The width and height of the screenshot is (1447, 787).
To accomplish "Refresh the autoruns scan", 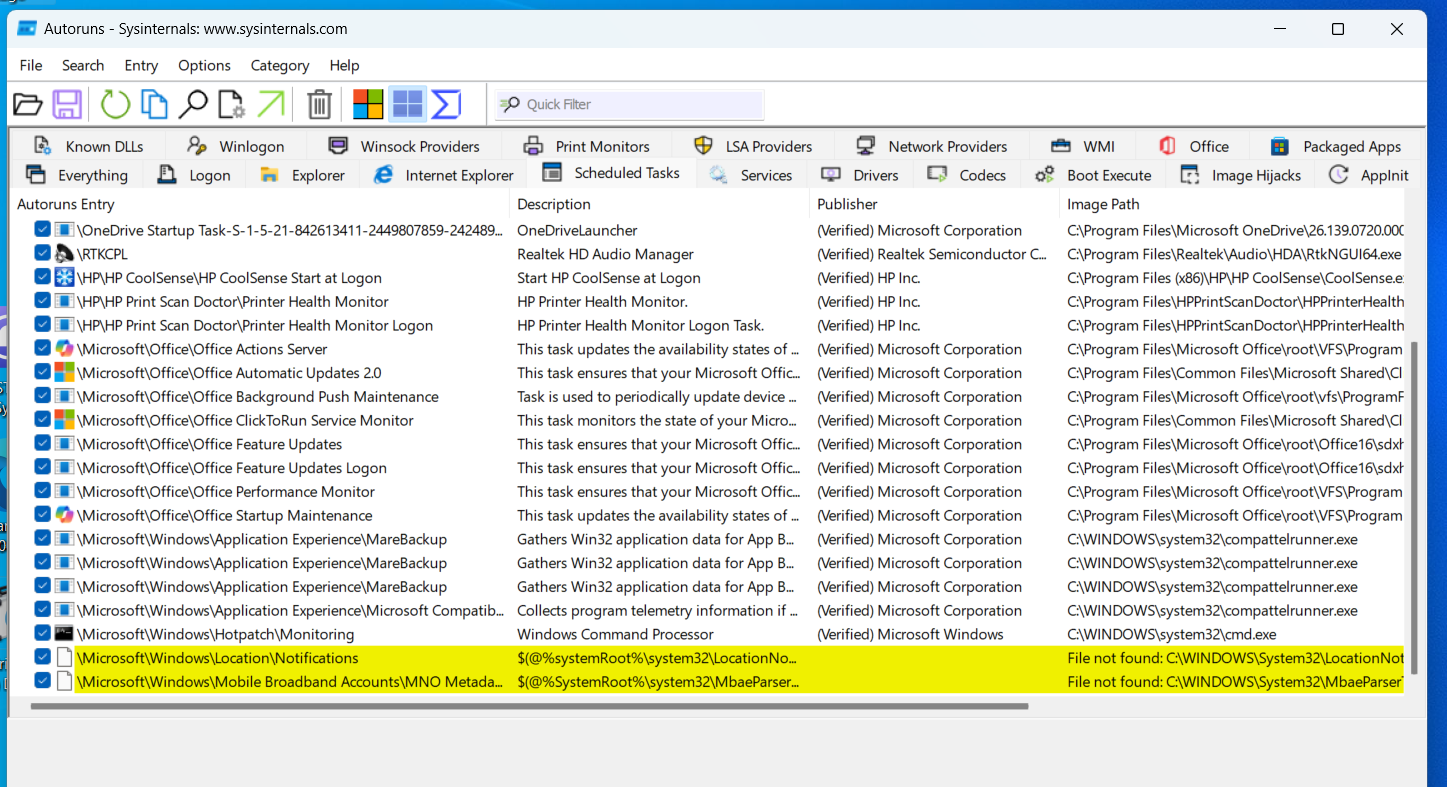I will coord(115,104).
